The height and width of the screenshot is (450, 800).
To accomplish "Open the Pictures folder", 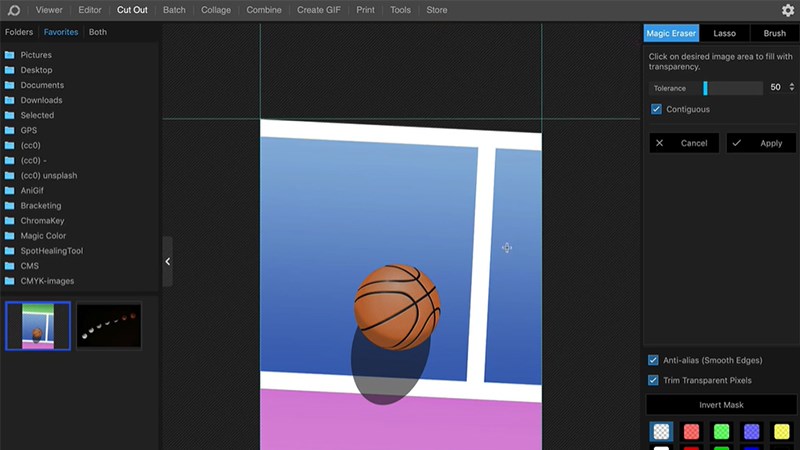I will (36, 55).
